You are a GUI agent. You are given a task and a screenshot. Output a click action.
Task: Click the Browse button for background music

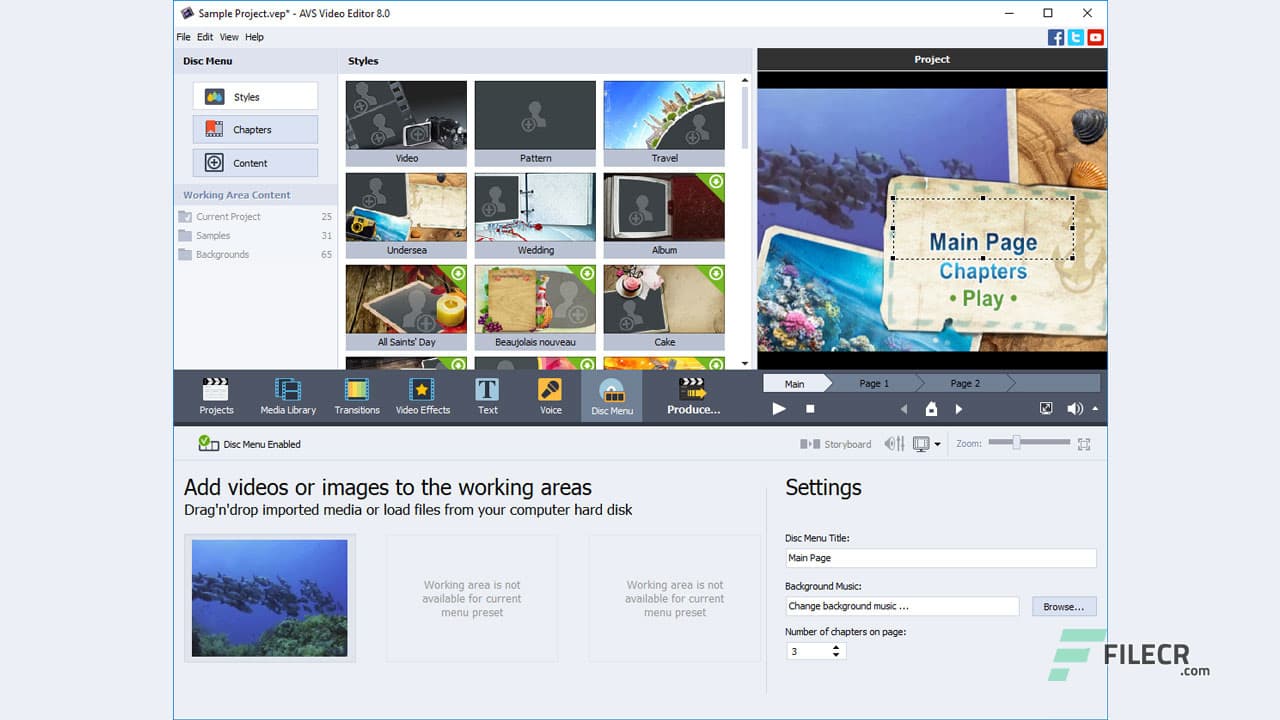pyautogui.click(x=1063, y=606)
